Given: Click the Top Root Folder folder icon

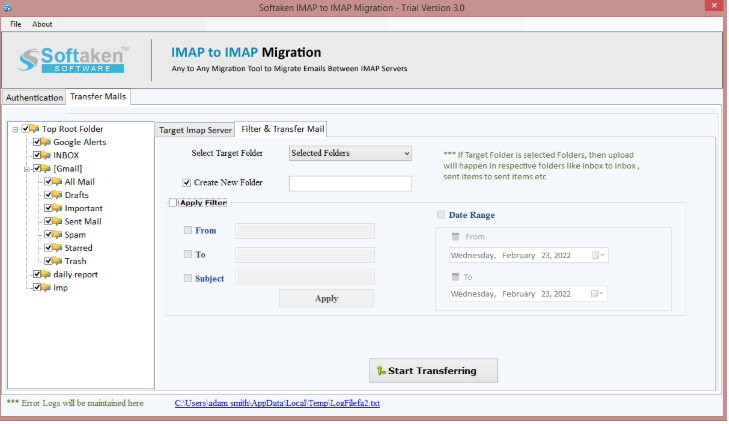Looking at the screenshot, I should tap(34, 129).
